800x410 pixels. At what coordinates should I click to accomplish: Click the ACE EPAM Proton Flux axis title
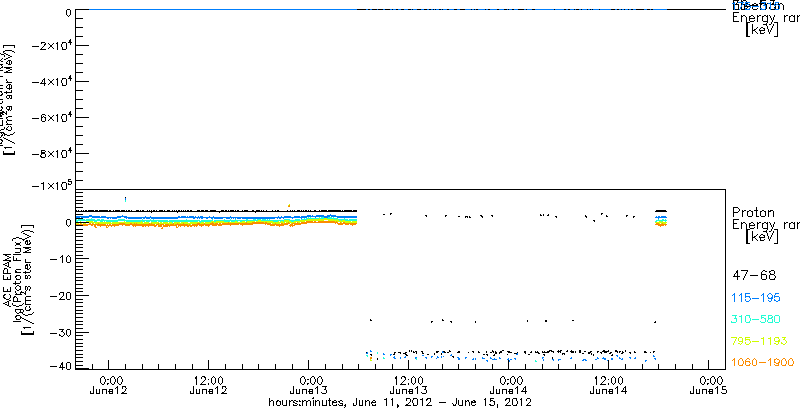point(19,279)
